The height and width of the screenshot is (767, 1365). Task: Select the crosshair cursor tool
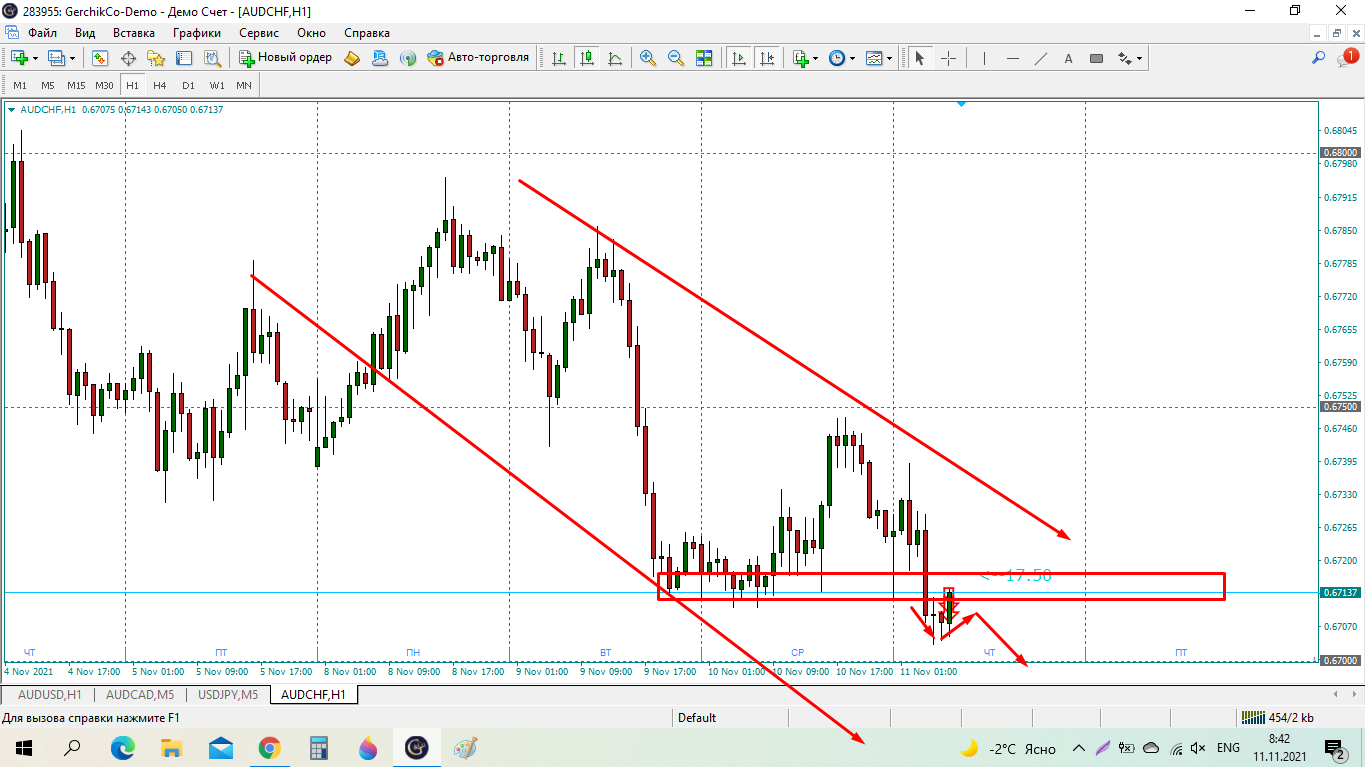point(948,58)
